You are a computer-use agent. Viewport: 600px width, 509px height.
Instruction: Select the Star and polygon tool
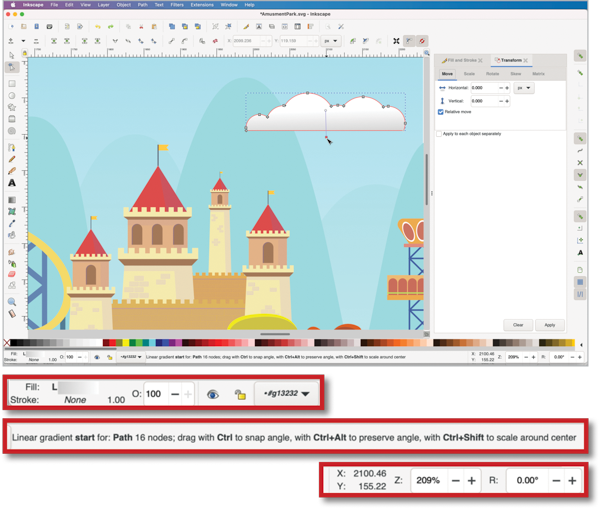coord(12,107)
